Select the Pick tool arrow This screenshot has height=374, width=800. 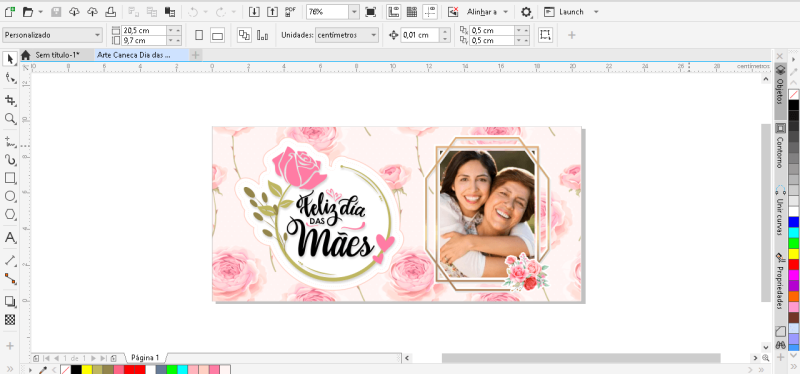tap(10, 59)
